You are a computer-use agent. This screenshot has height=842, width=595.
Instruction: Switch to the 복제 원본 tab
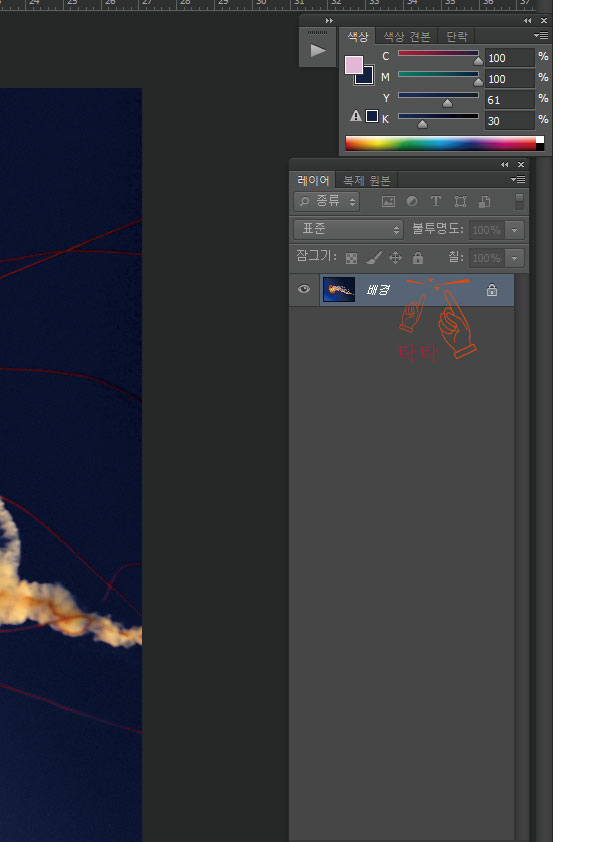tap(367, 180)
